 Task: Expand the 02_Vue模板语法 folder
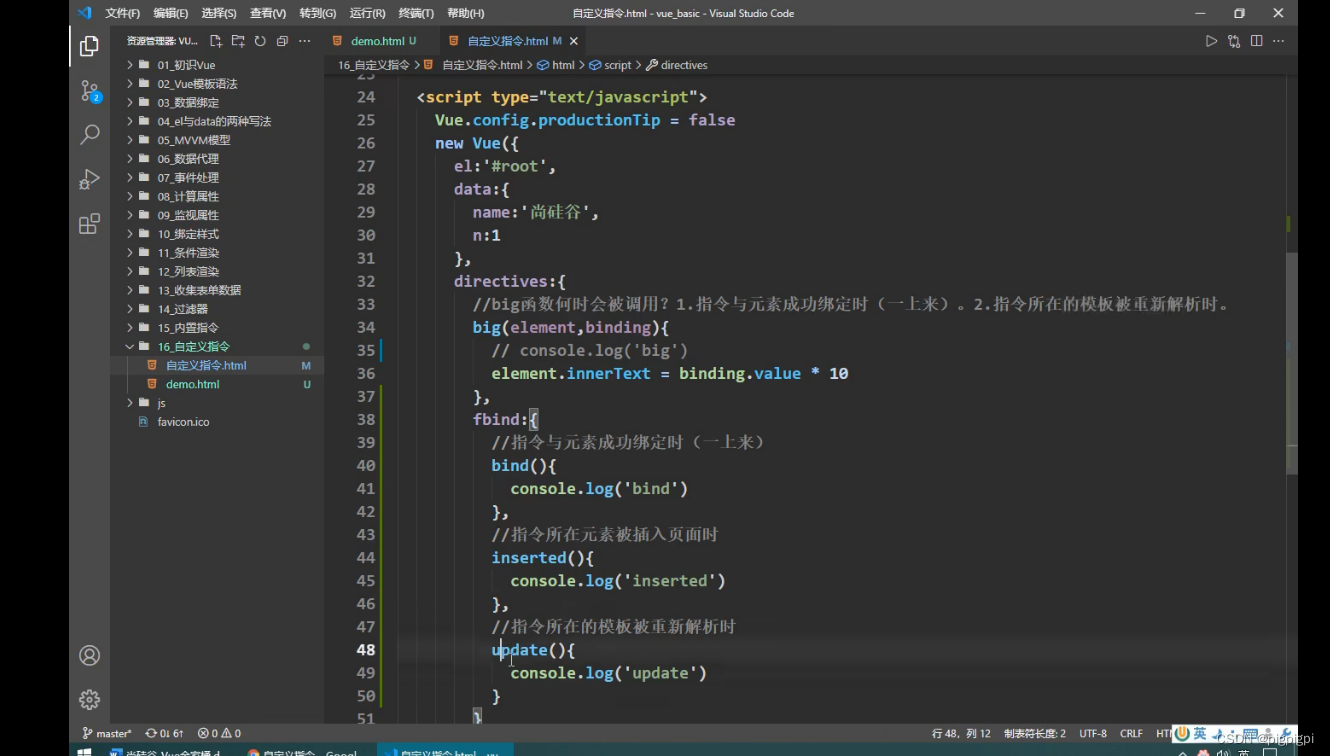click(x=217, y=84)
